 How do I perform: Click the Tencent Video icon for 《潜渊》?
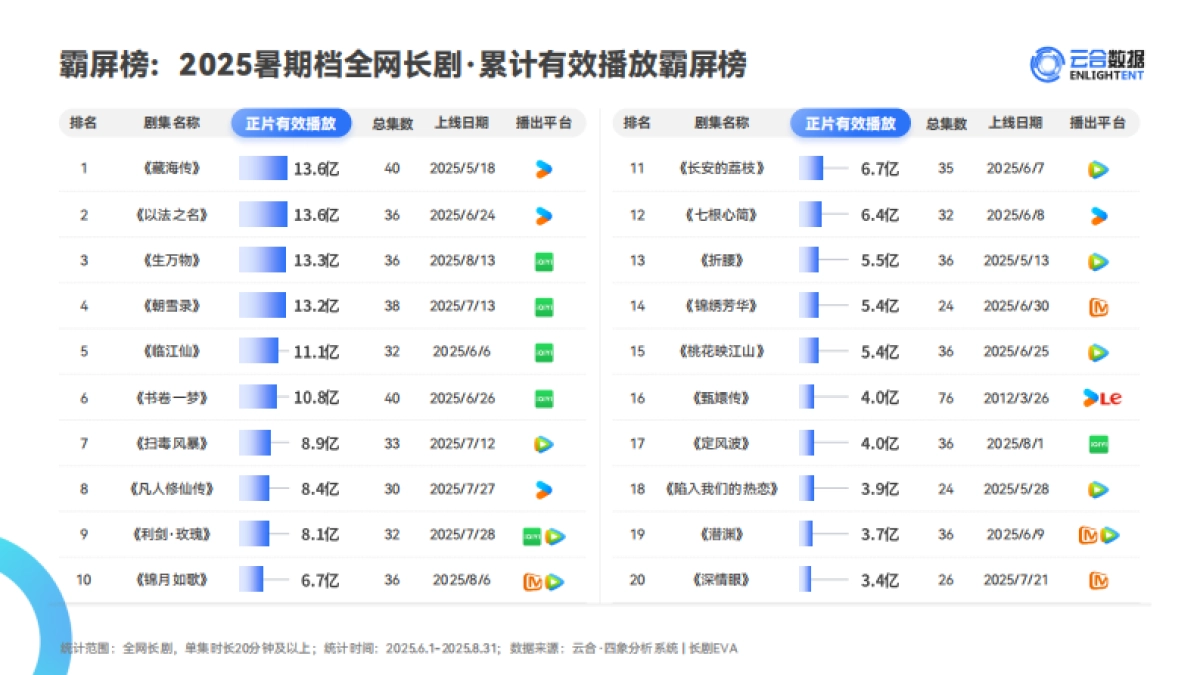tap(1110, 534)
